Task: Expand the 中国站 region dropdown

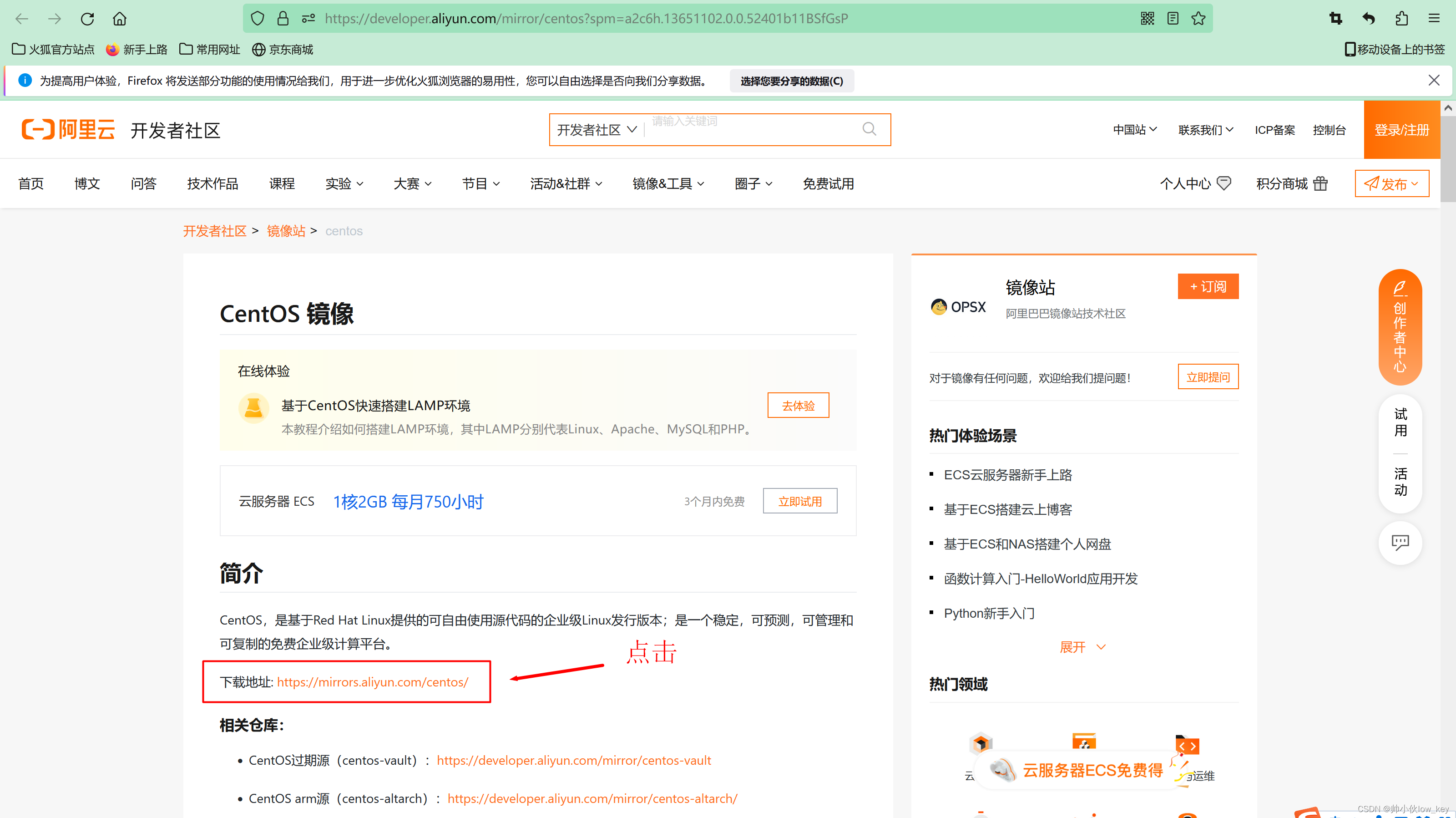Action: pyautogui.click(x=1135, y=129)
